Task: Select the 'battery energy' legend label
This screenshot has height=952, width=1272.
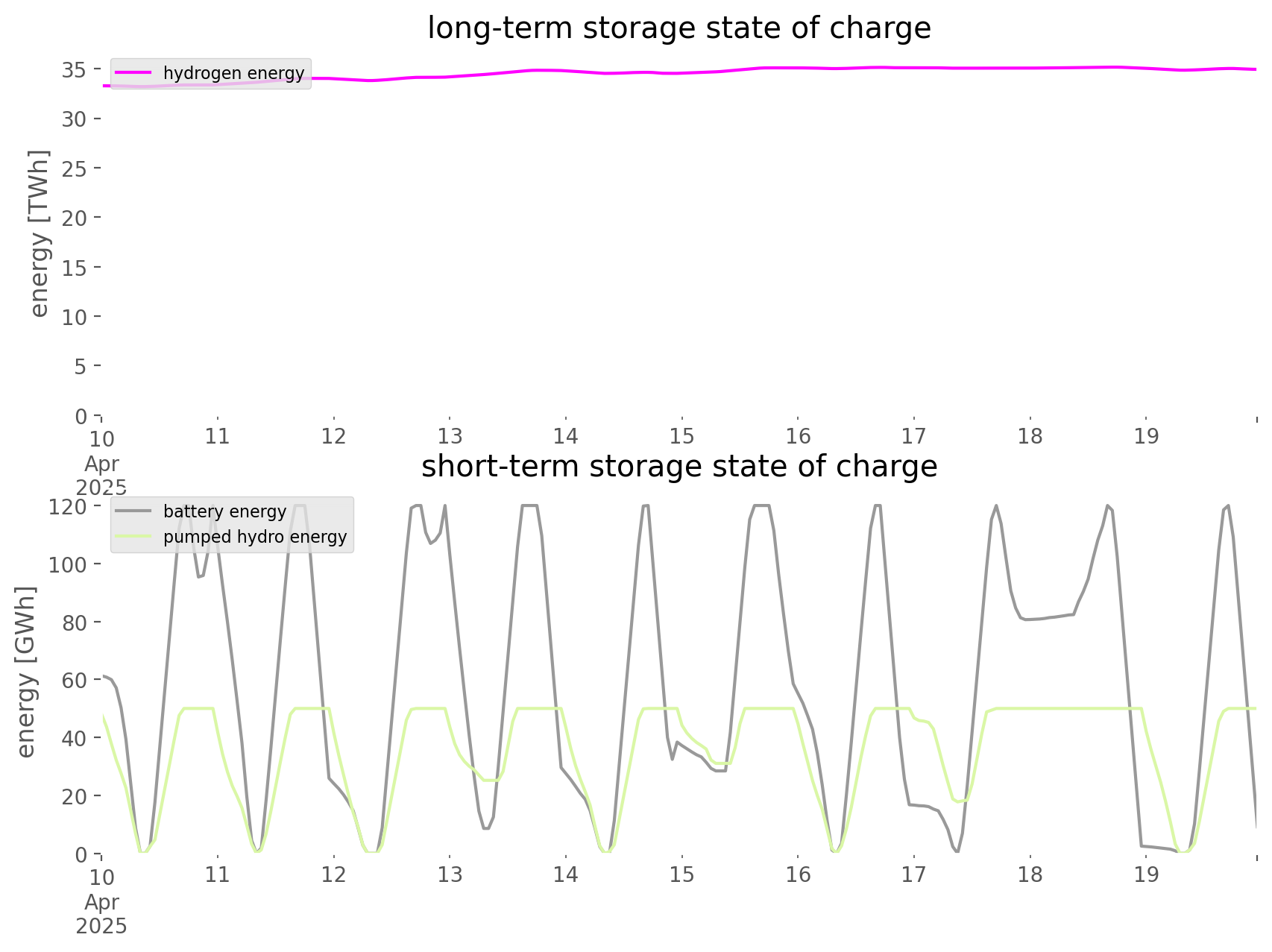Action: [x=225, y=511]
